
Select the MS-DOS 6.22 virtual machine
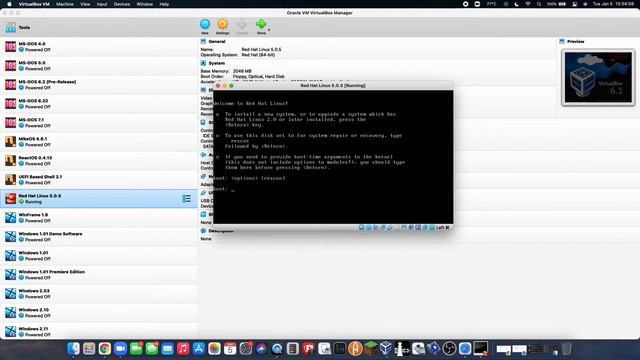(99, 104)
